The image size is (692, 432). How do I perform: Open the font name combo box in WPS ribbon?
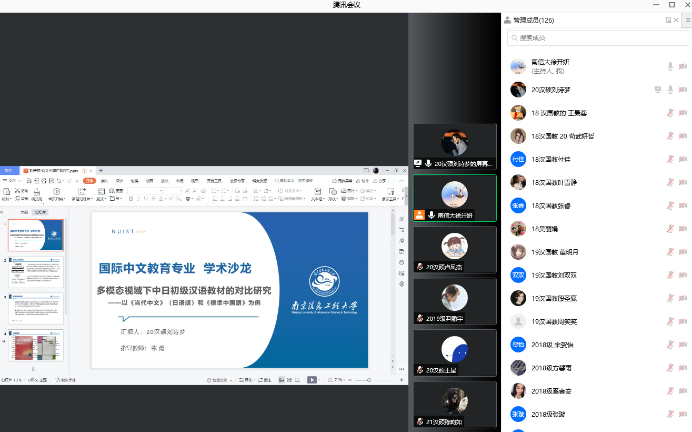coord(145,190)
